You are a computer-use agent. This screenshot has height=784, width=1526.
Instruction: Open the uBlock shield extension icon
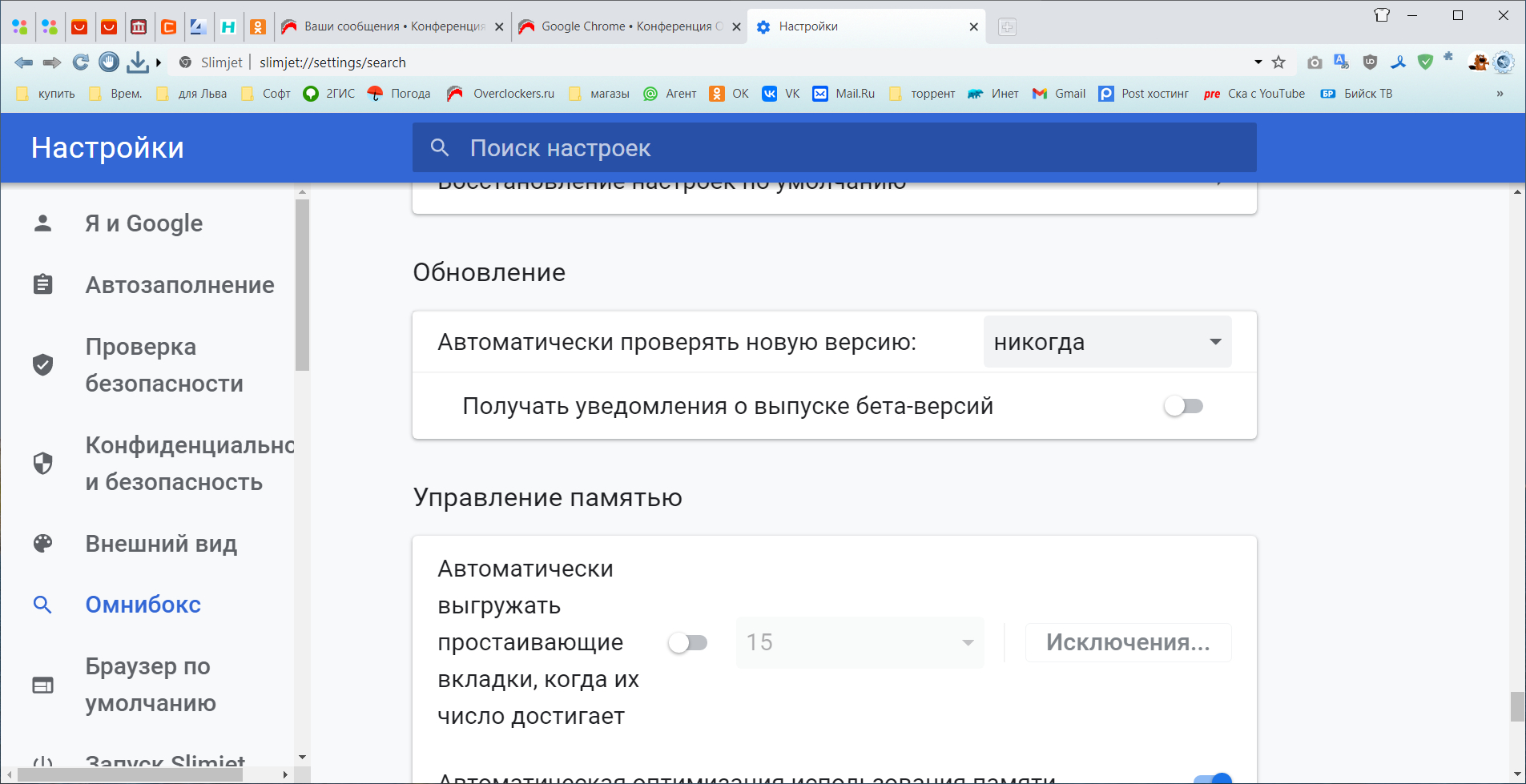point(1371,62)
